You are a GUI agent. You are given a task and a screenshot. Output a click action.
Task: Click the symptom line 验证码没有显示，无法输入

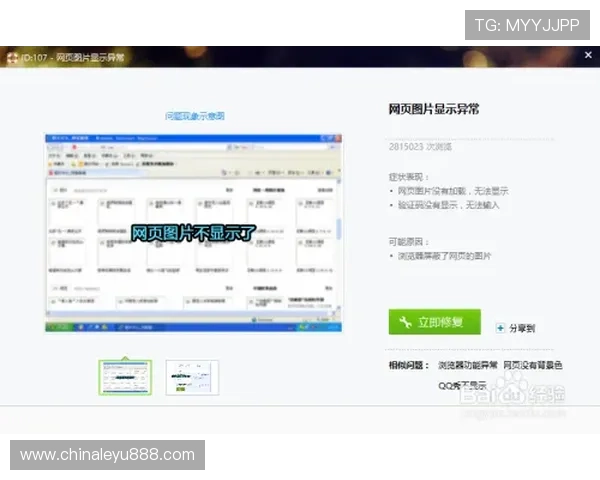[448, 205]
